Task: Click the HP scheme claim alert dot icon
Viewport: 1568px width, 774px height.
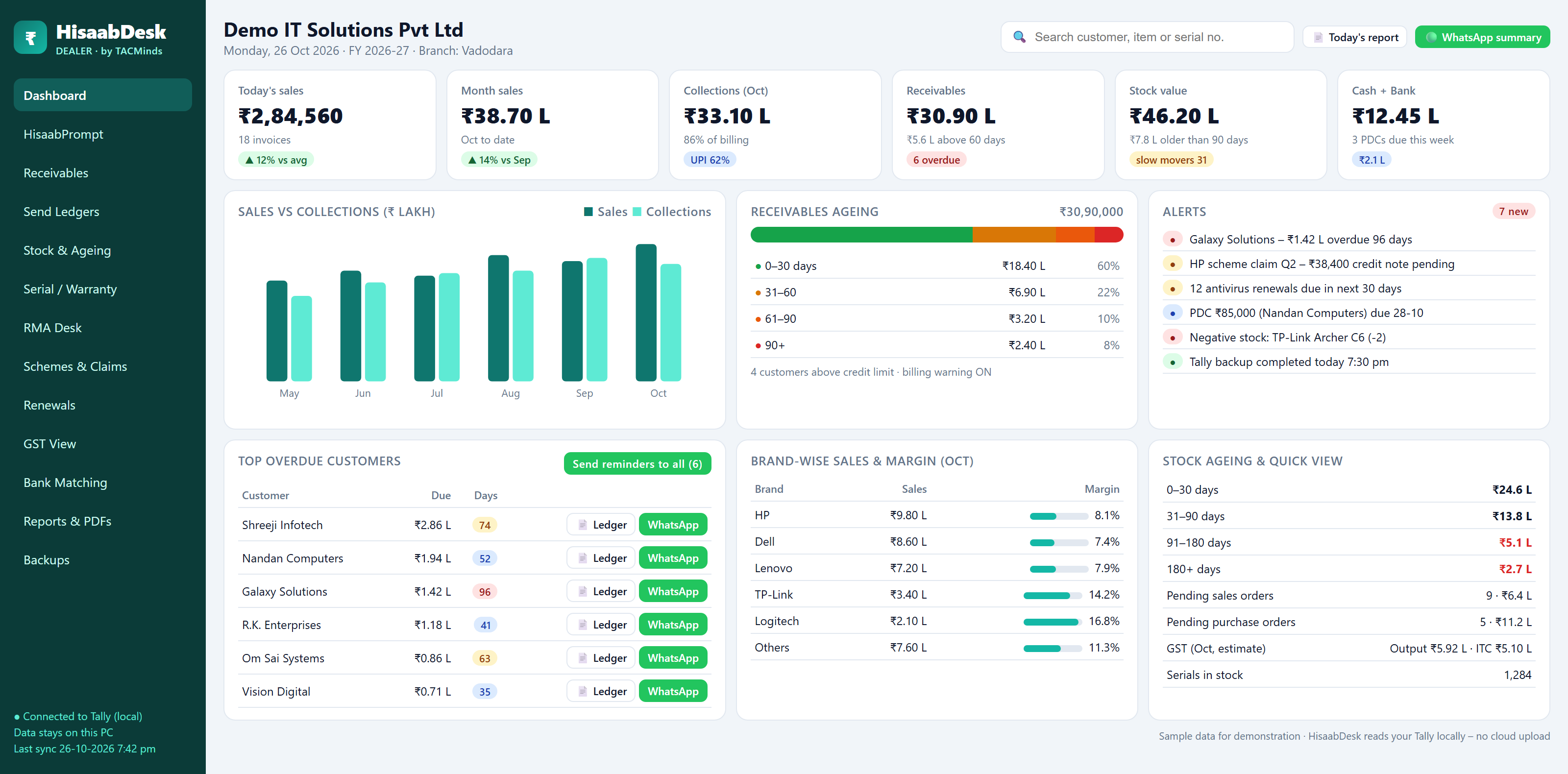Action: (1173, 264)
